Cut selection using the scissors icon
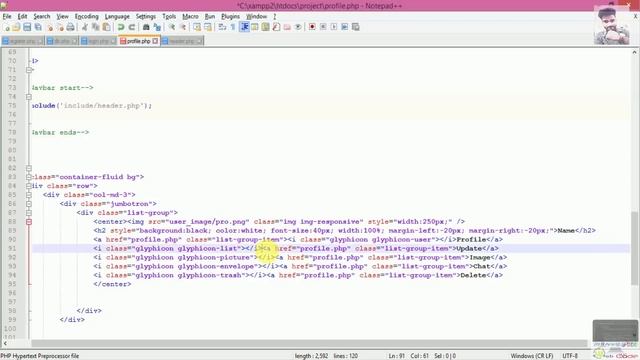 tap(84, 27)
